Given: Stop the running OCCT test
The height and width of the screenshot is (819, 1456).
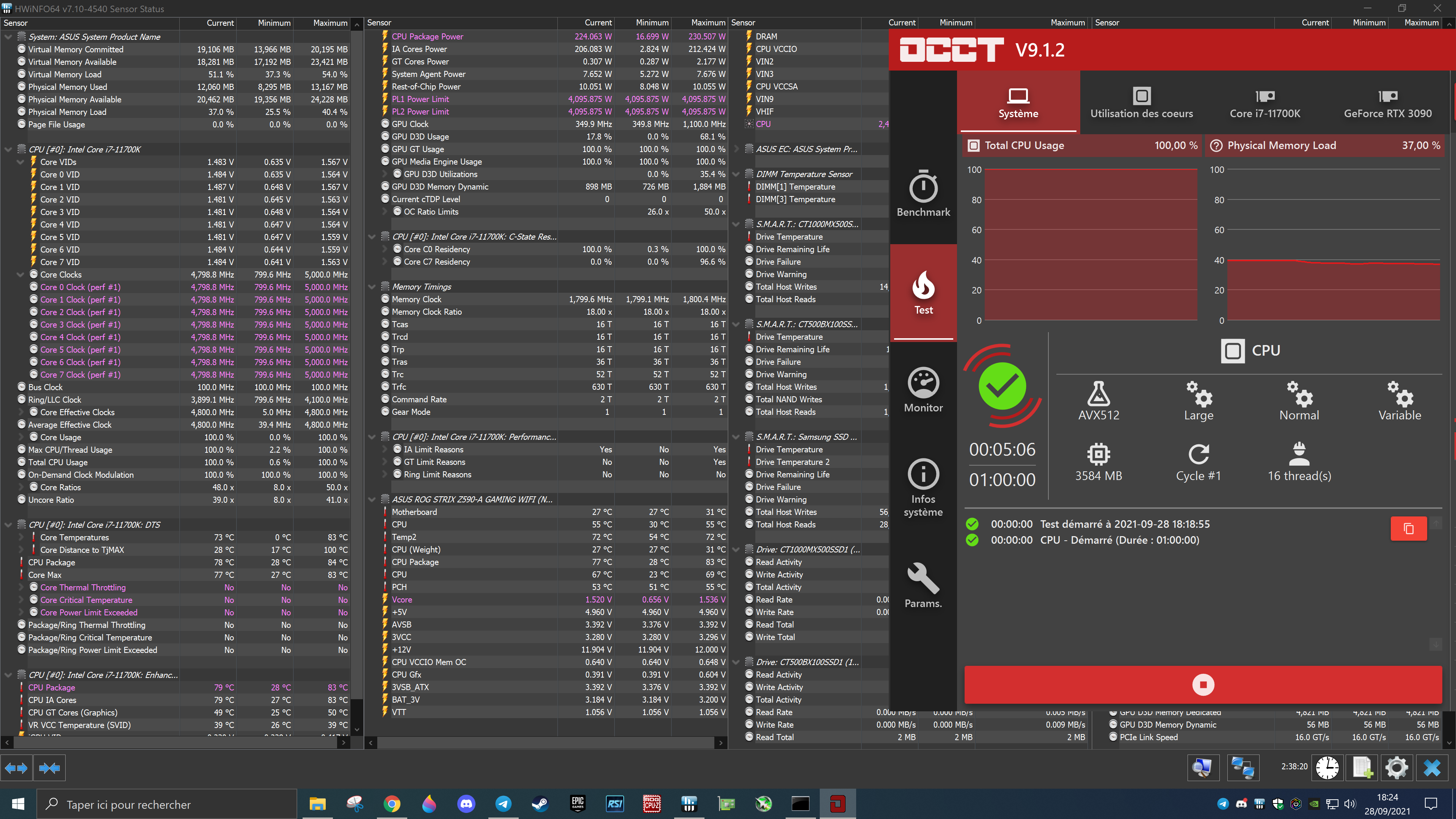Looking at the screenshot, I should pos(1203,684).
